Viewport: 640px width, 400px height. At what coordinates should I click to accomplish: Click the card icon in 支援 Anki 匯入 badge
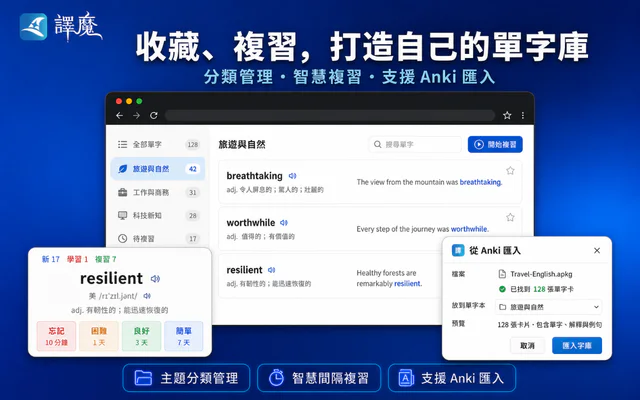tap(406, 378)
